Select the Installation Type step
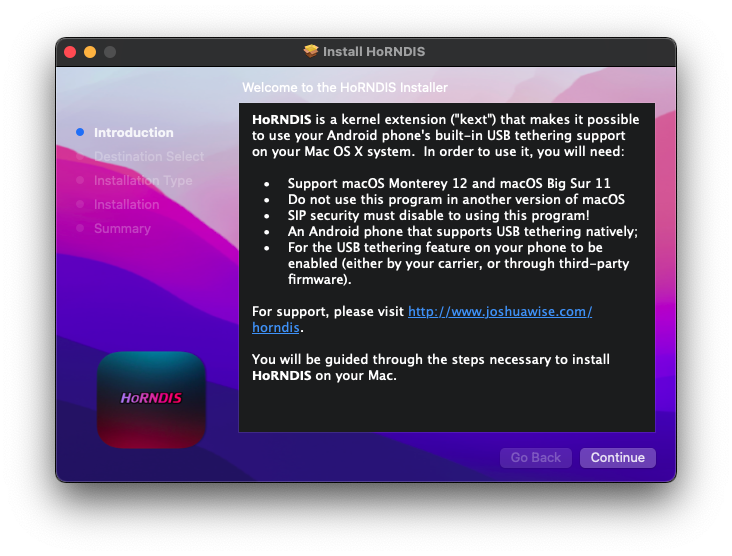The height and width of the screenshot is (556, 732). (143, 181)
